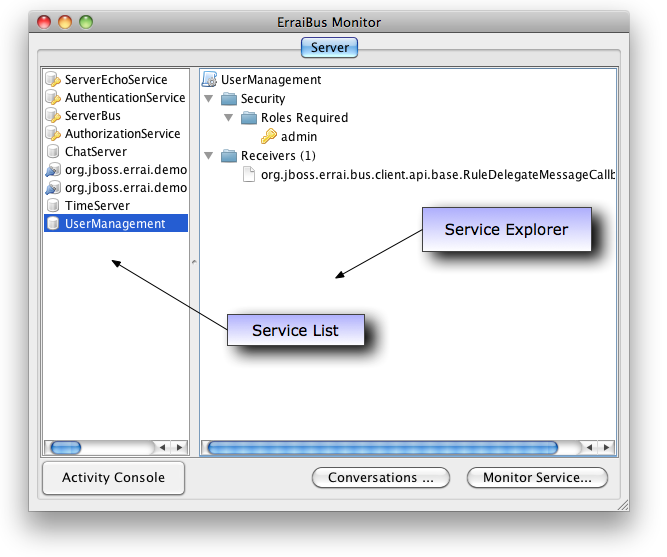The width and height of the screenshot is (667, 557).
Task: Click the service list horizontal scrollbar thumb
Action: pos(66,448)
